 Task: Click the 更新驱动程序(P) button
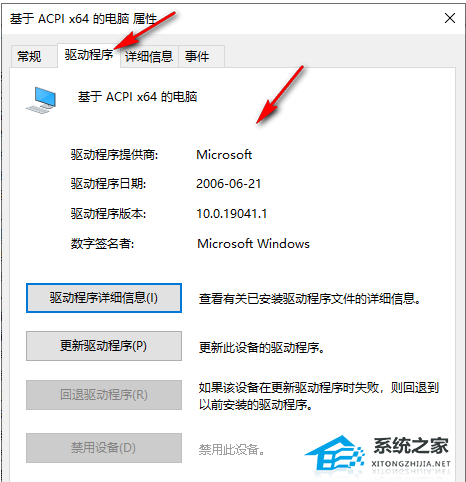point(104,346)
